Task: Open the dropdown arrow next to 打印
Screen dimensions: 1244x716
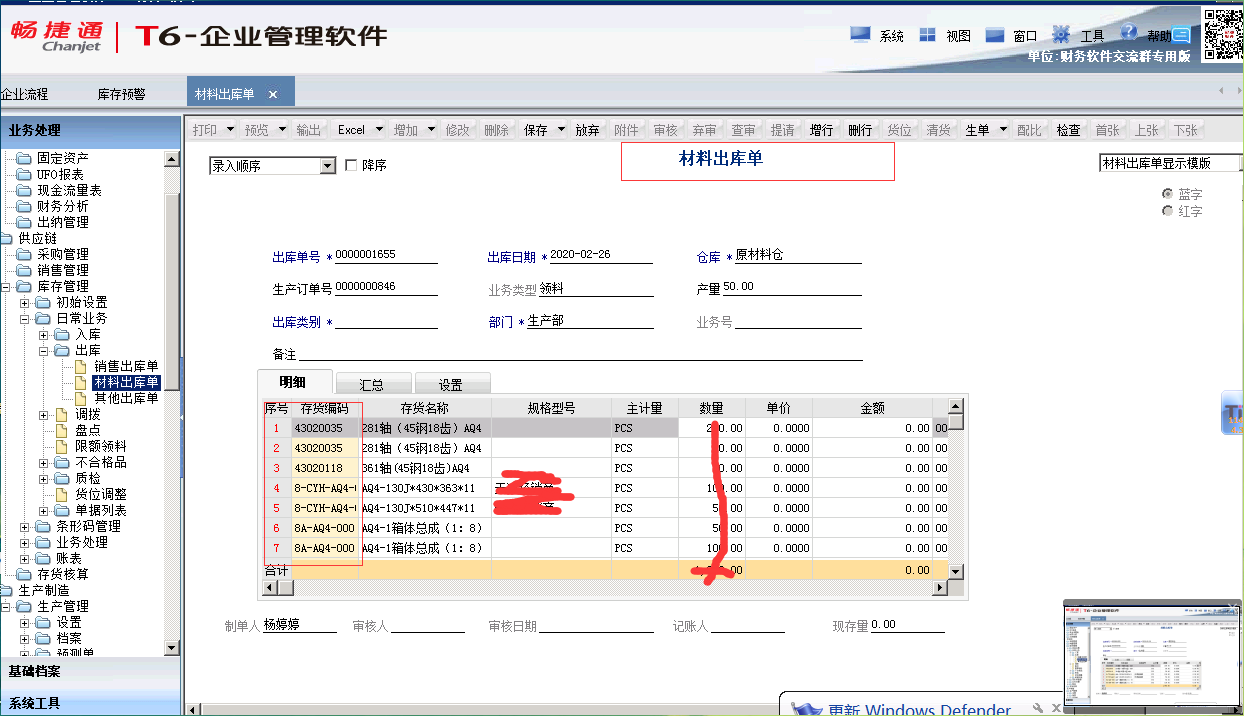Action: 230,130
